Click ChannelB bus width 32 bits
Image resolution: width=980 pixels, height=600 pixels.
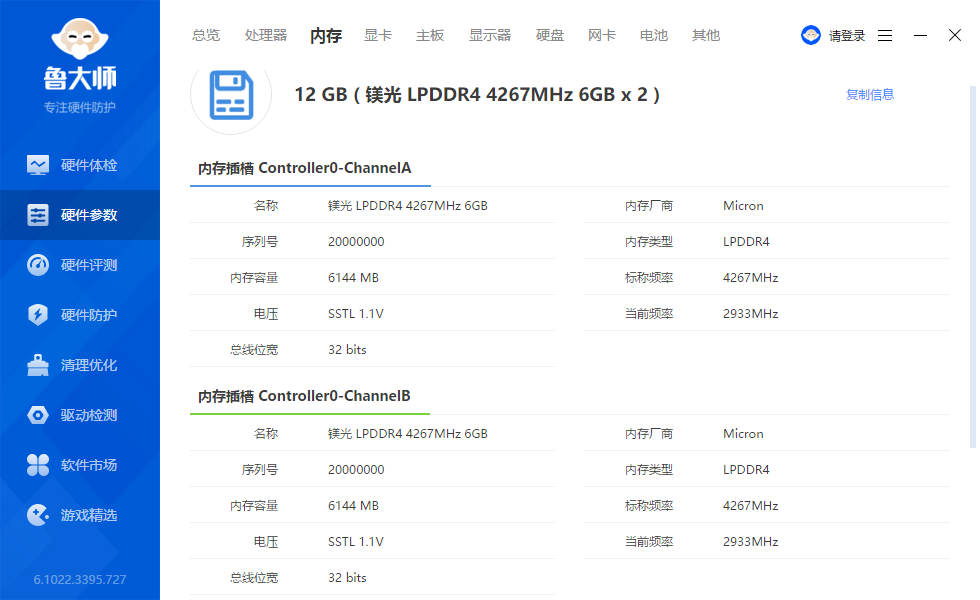347,578
